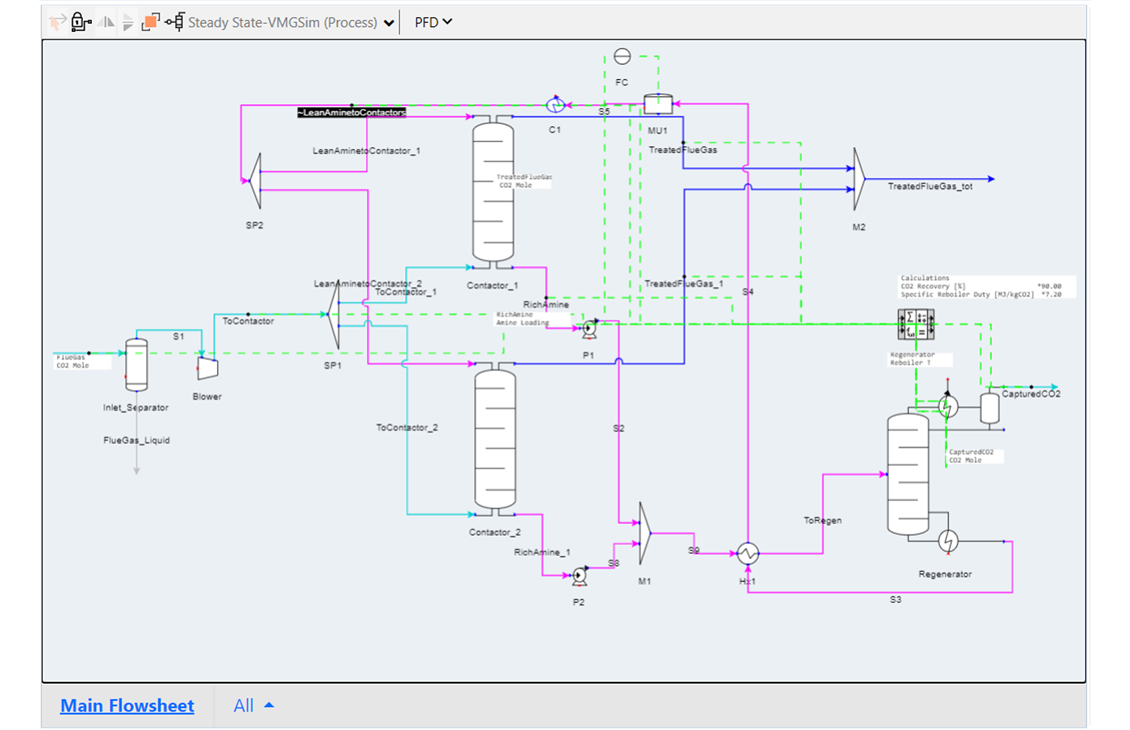Click the lock connections toolbar icon

point(81,21)
